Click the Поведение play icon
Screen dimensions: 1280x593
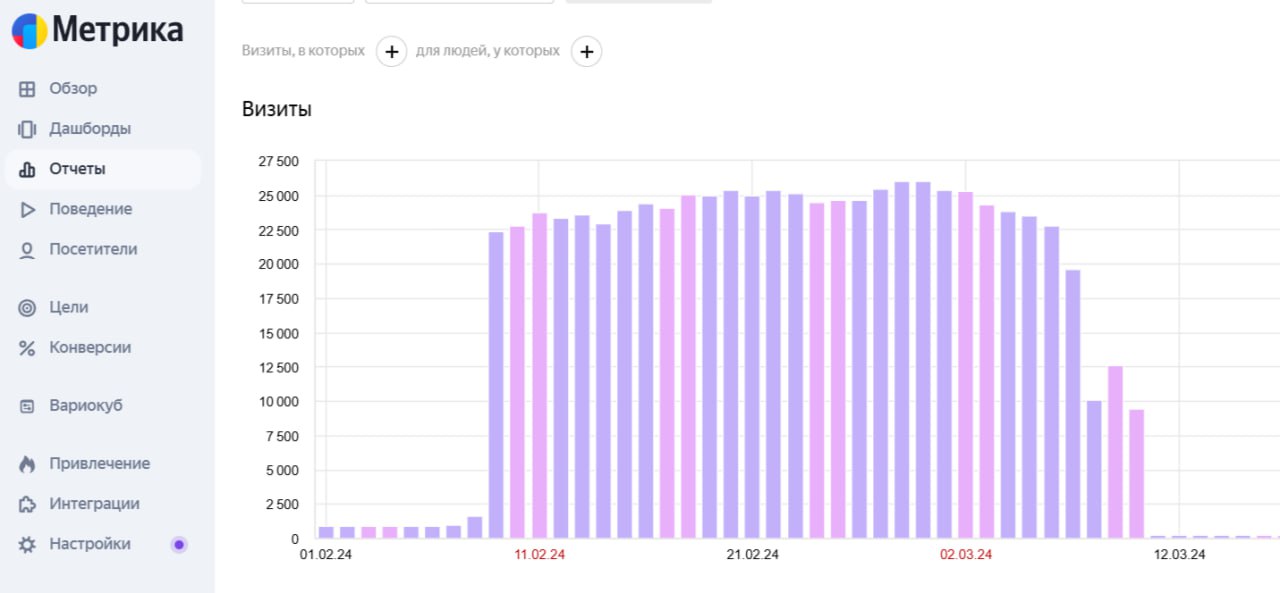pos(27,209)
